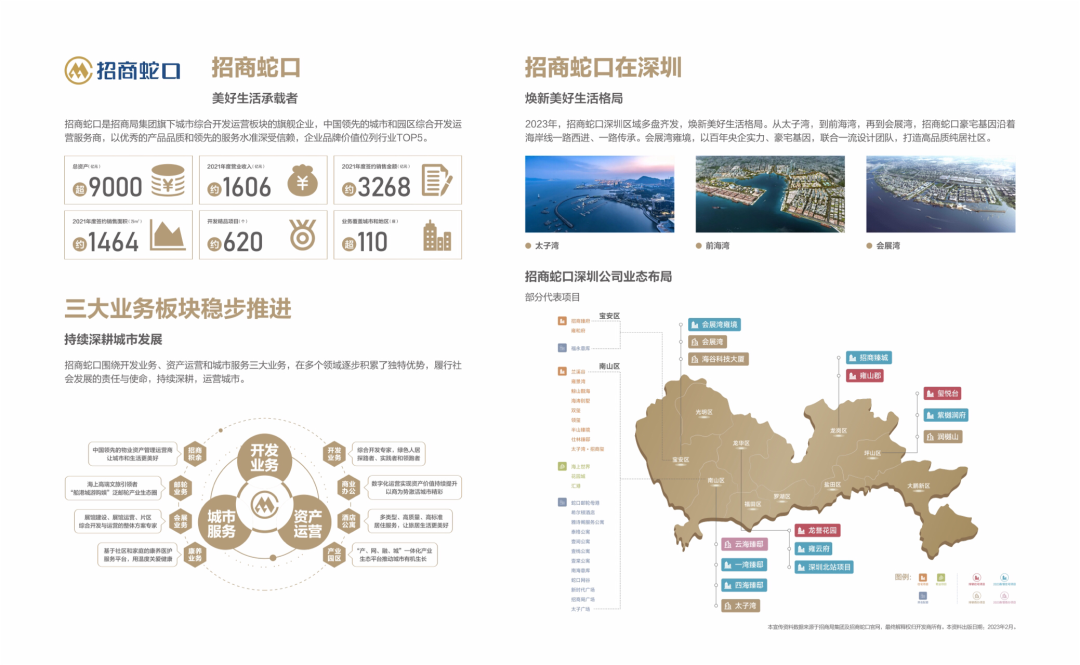Toggle the 云海臻邸 red map marker
The width and height of the screenshot is (1080, 665).
(x=743, y=544)
